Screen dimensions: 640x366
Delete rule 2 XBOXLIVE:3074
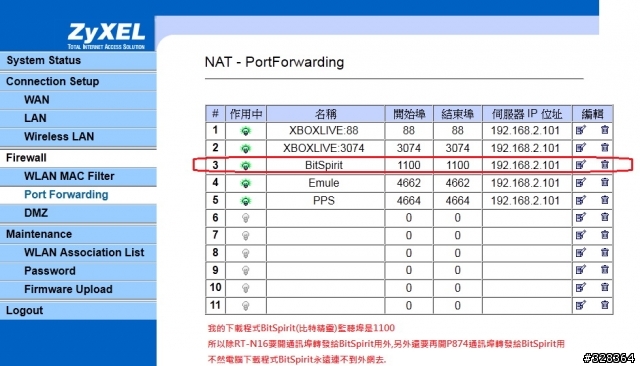pyautogui.click(x=604, y=148)
